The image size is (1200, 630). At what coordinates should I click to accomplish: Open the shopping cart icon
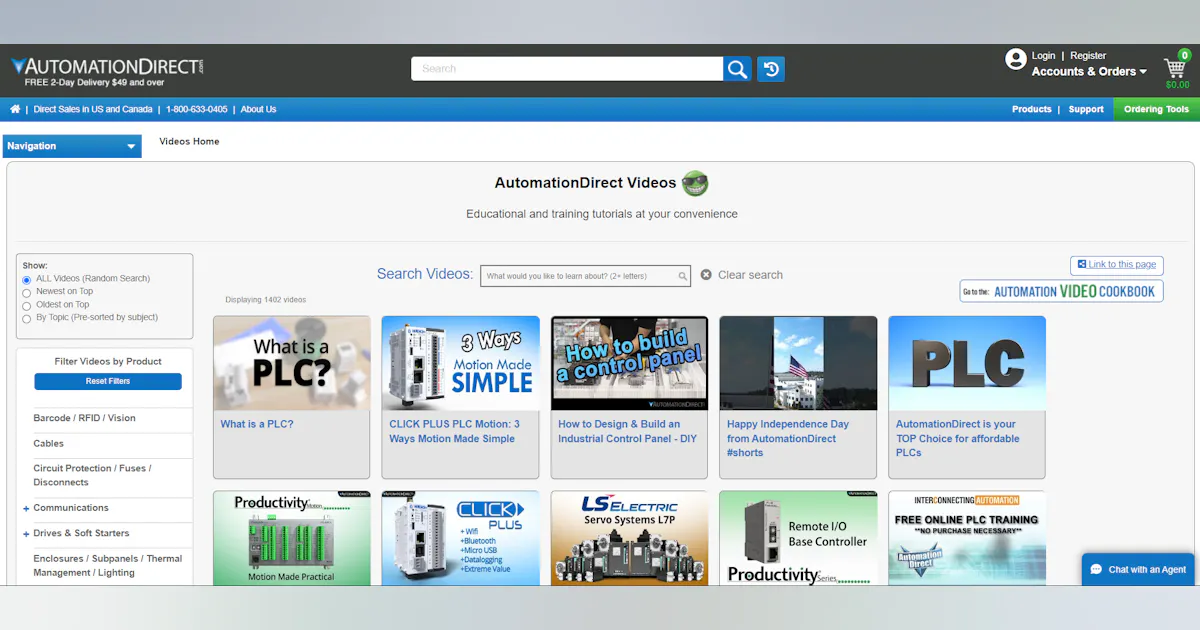(x=1175, y=67)
